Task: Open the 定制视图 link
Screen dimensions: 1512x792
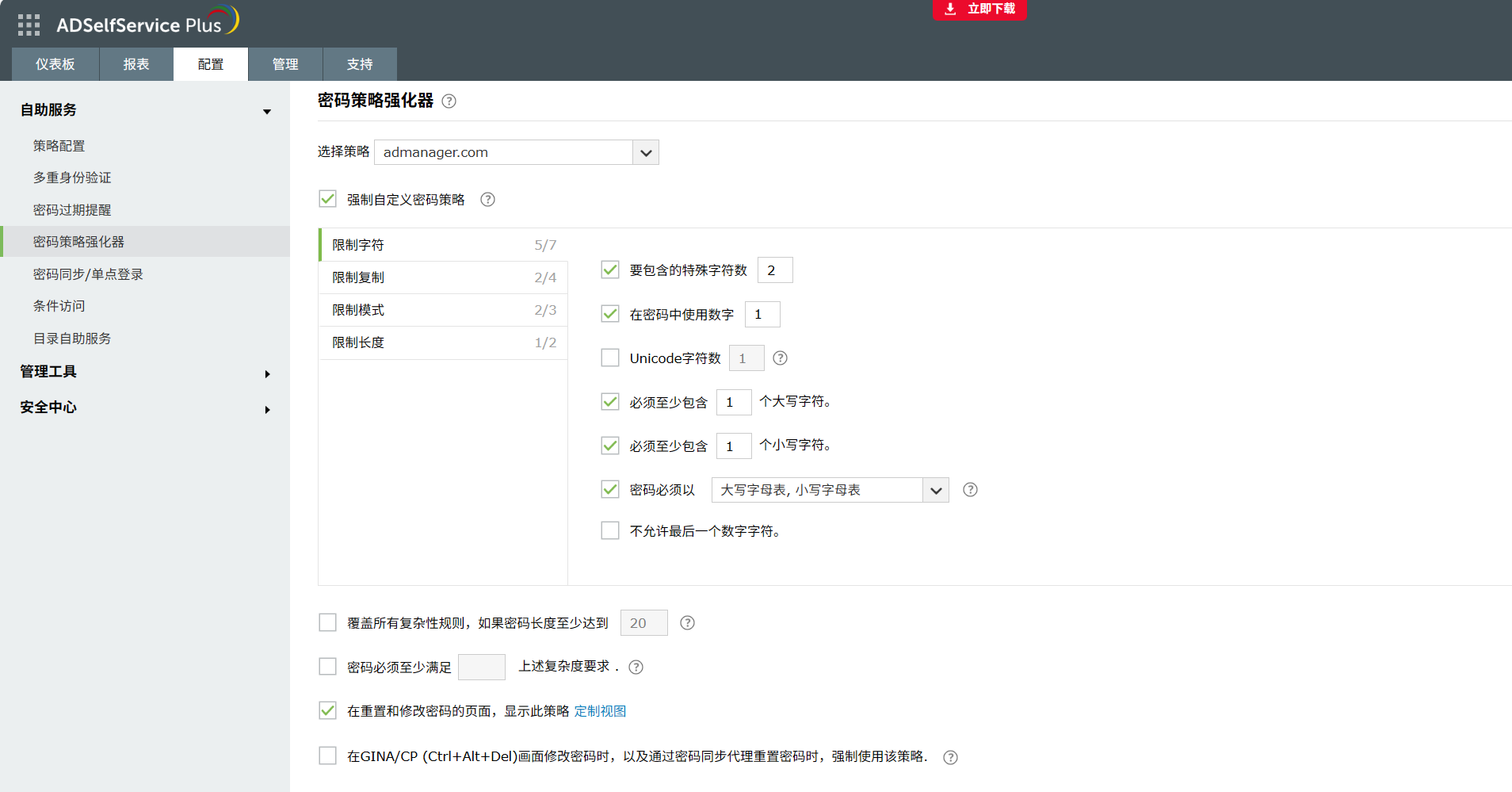Action: pos(601,710)
